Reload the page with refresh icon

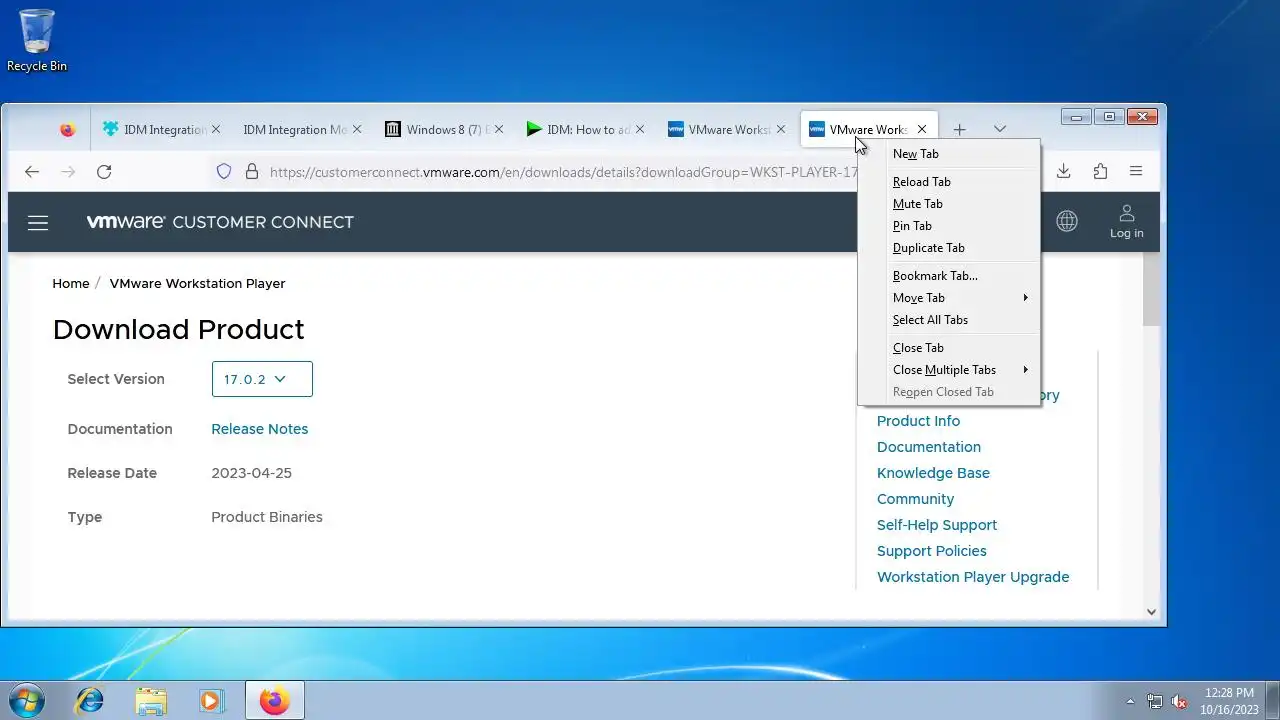104,172
